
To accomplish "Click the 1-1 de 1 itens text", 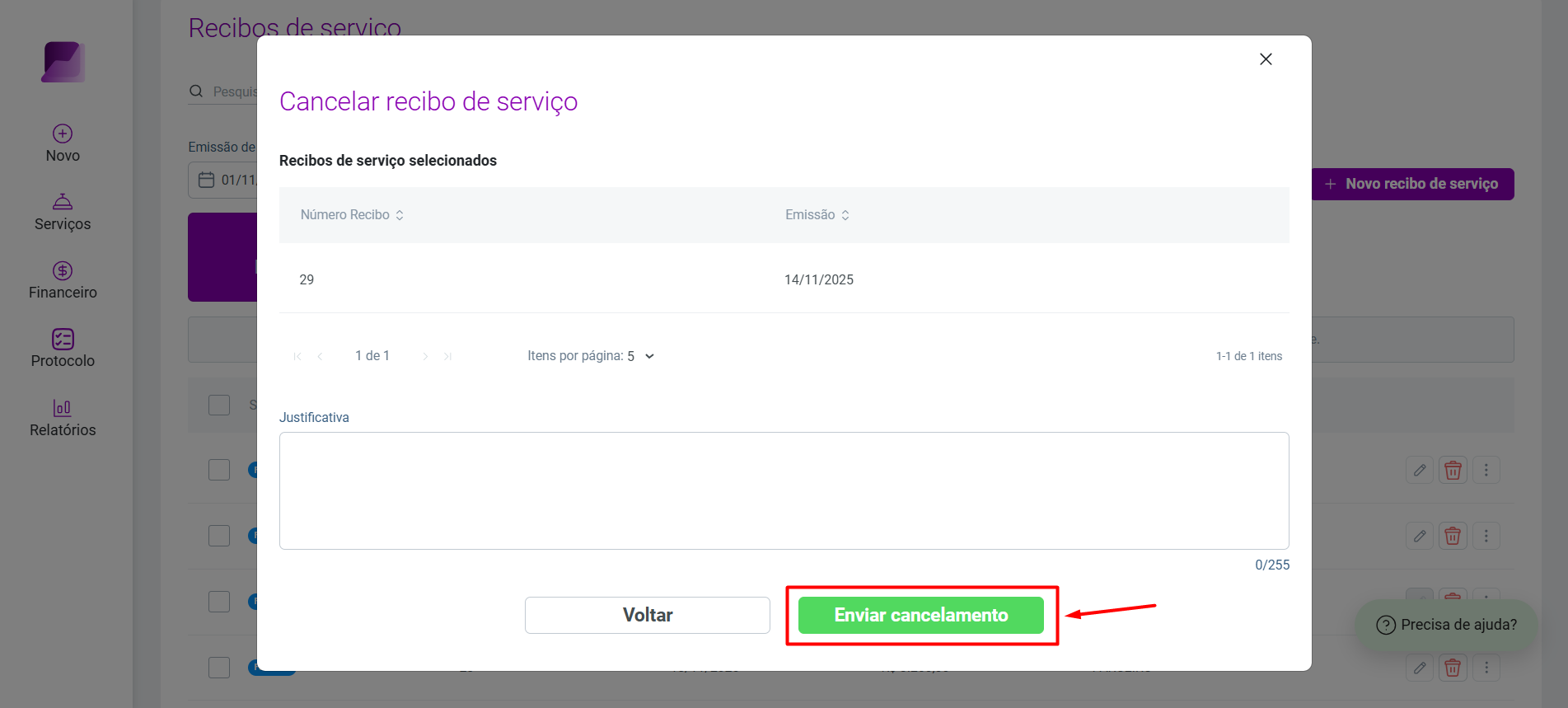I will [1249, 356].
